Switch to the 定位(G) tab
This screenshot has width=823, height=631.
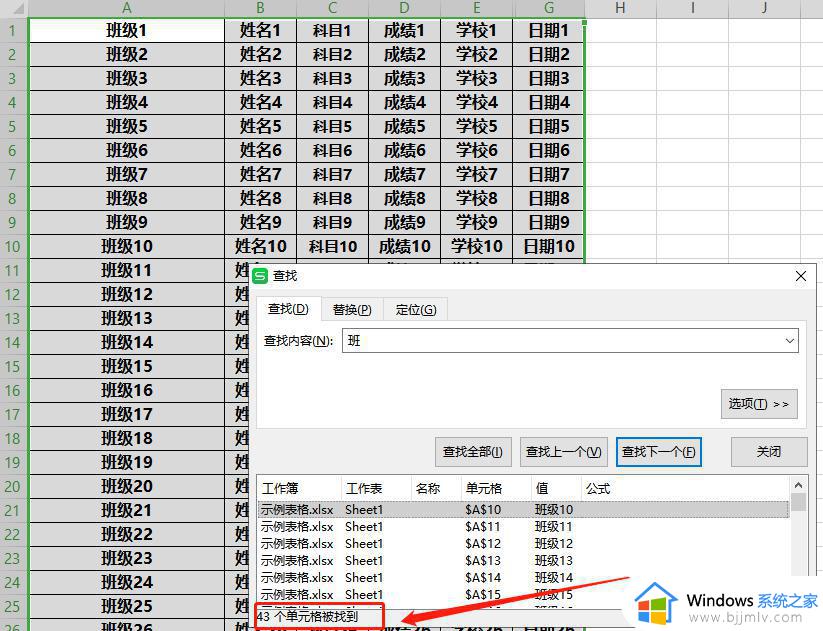[416, 310]
